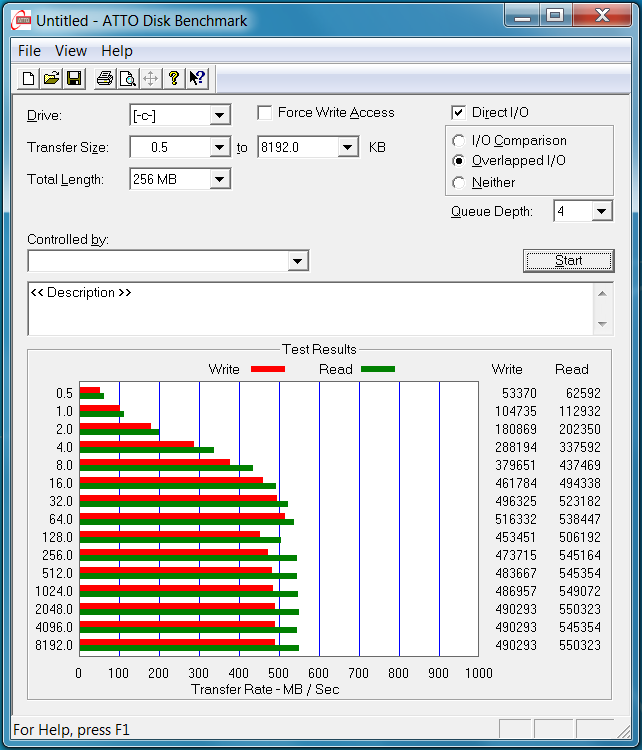Click inside the Description text box

tap(311, 309)
